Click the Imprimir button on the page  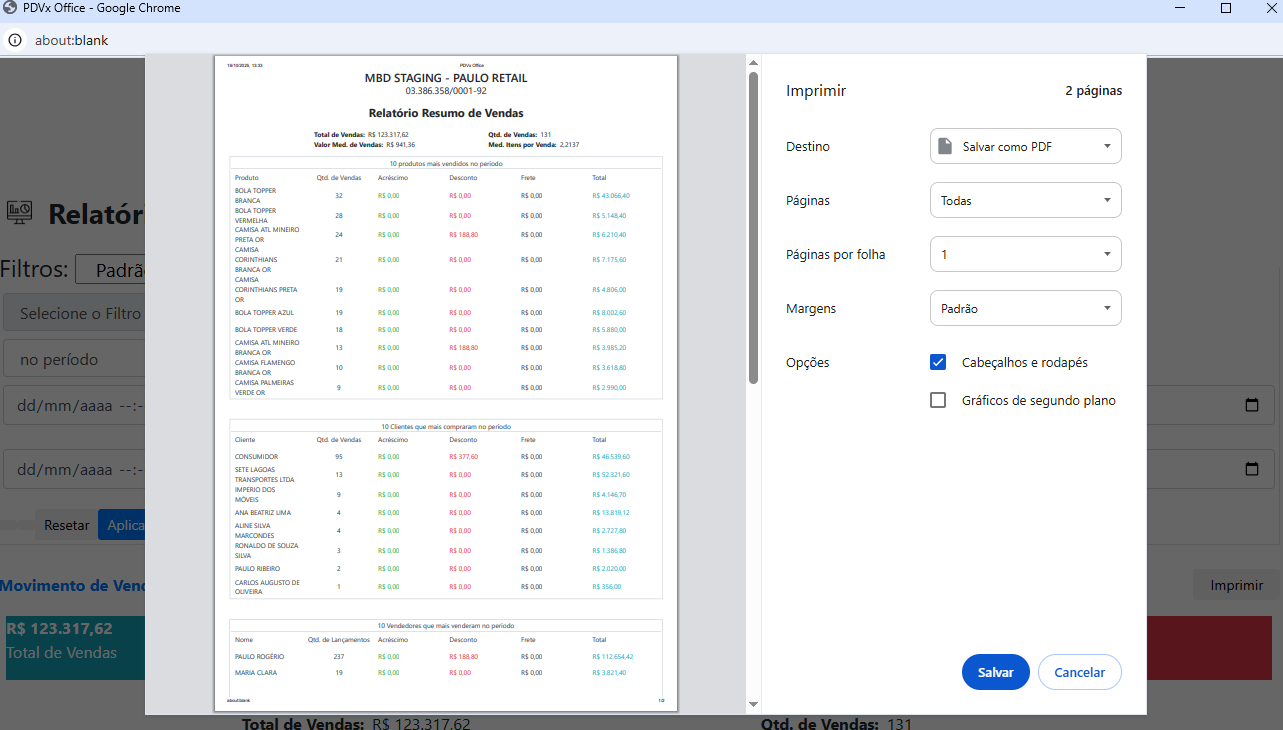click(x=1236, y=586)
